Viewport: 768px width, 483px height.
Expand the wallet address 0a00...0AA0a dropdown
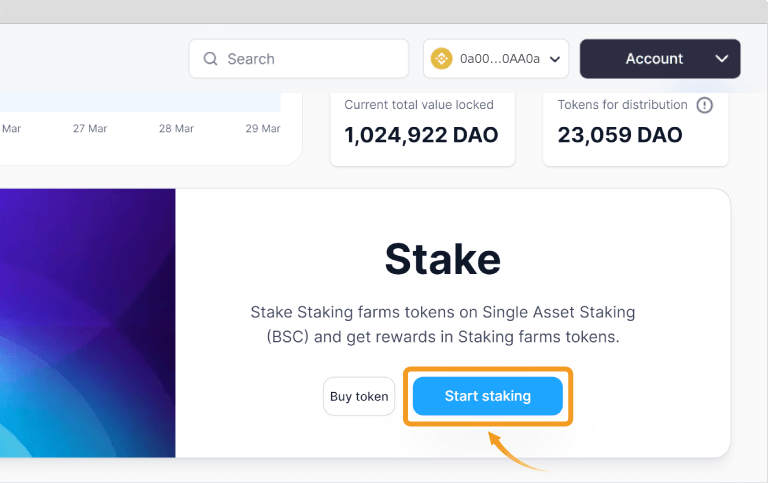[x=554, y=59]
